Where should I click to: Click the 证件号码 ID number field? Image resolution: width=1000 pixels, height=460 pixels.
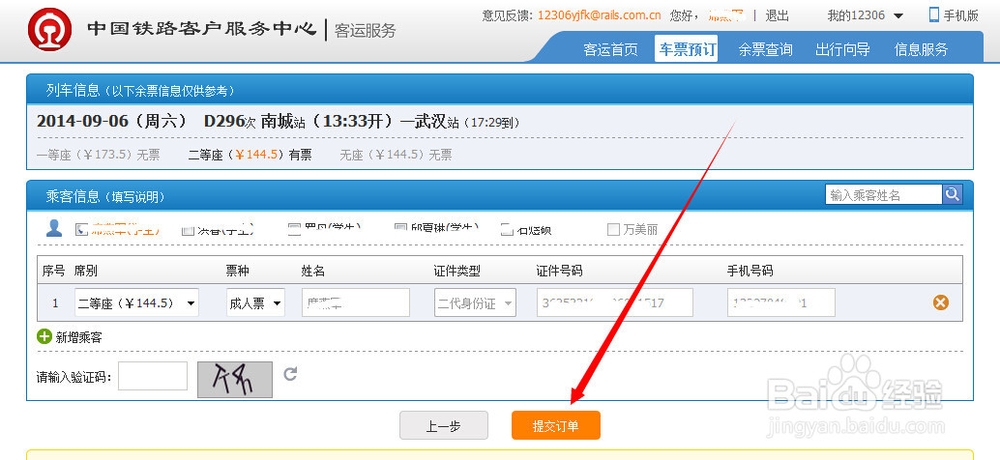[615, 303]
